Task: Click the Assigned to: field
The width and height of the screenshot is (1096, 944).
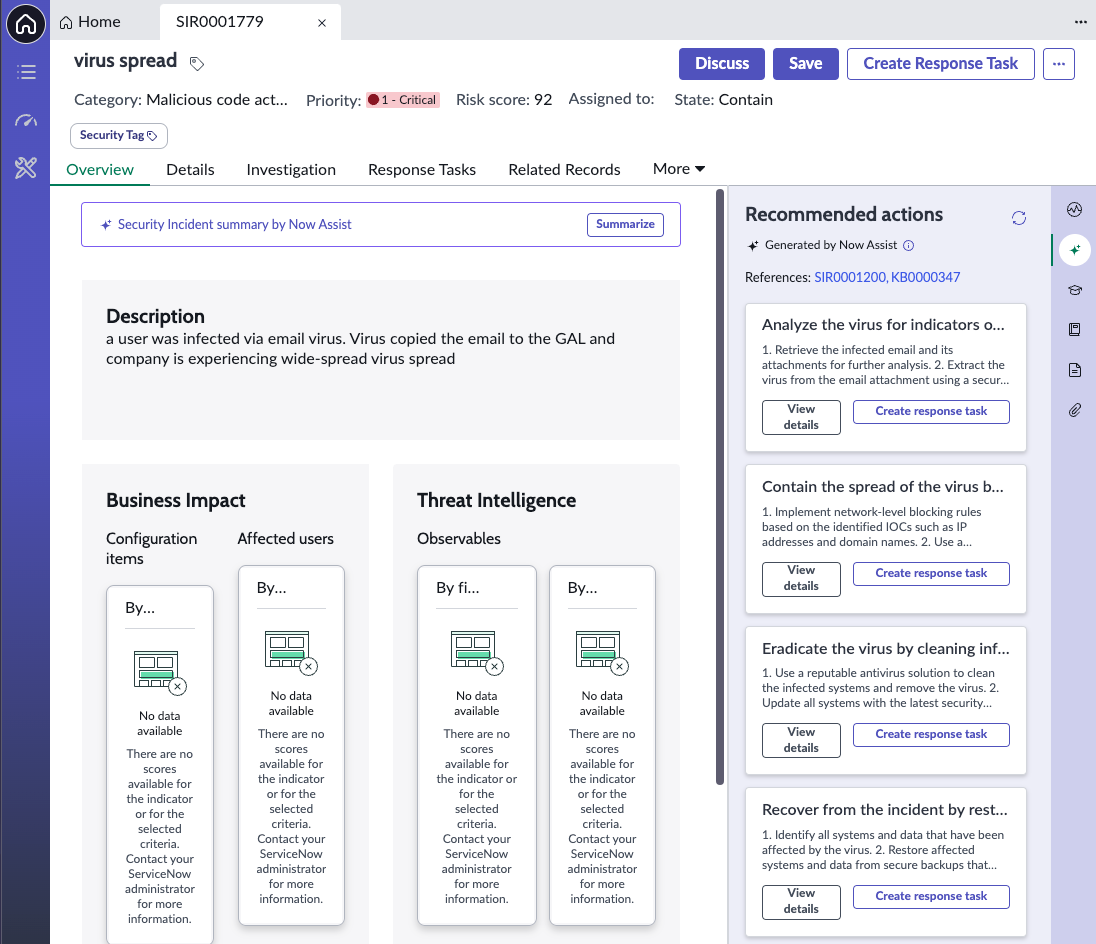Action: pos(612,99)
